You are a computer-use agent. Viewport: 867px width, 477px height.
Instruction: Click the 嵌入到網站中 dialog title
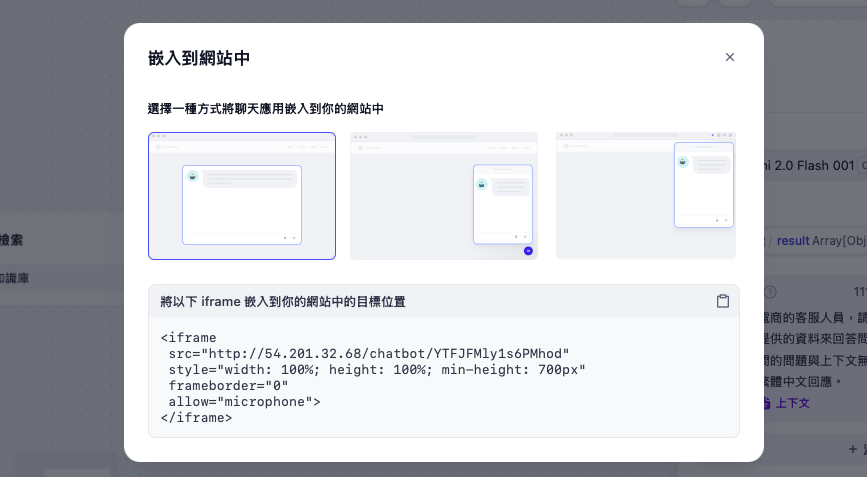199,58
